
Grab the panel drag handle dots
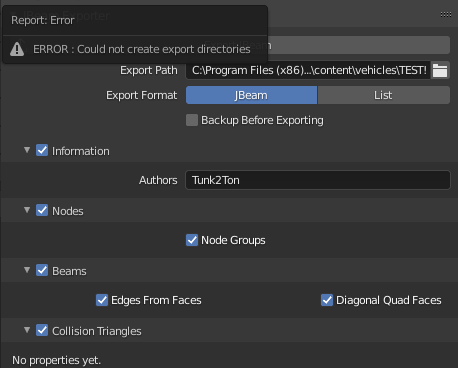[x=446, y=14]
